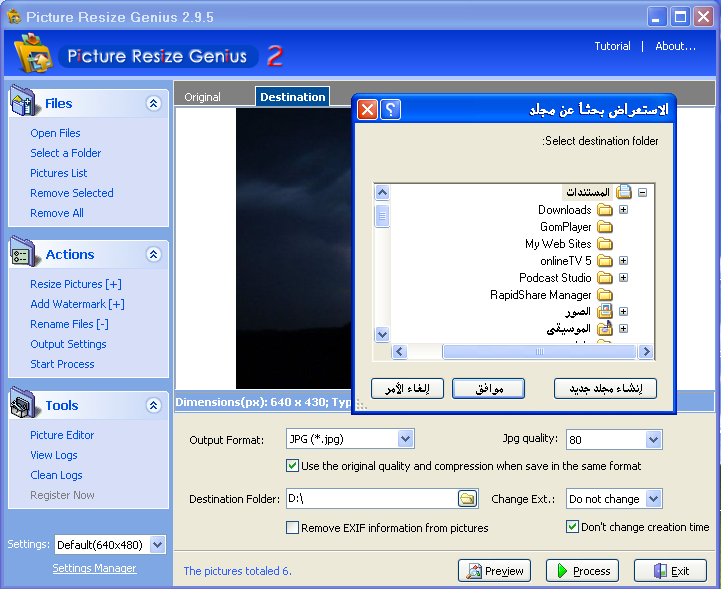Viewport: 721px width, 589px height.
Task: Click the browse folder icon beside Destination Folder
Action: coord(468,499)
